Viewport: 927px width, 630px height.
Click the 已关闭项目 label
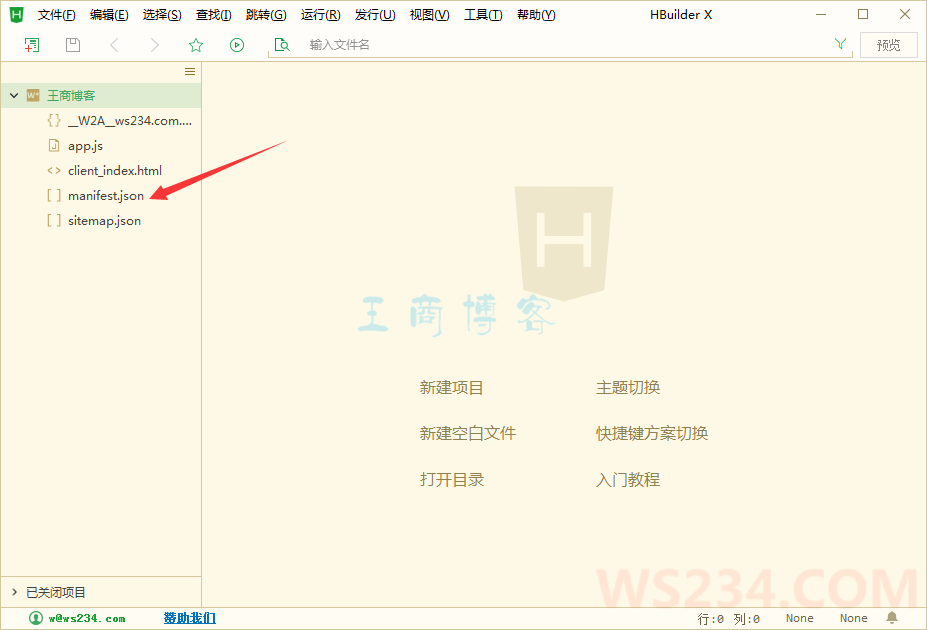click(x=56, y=592)
